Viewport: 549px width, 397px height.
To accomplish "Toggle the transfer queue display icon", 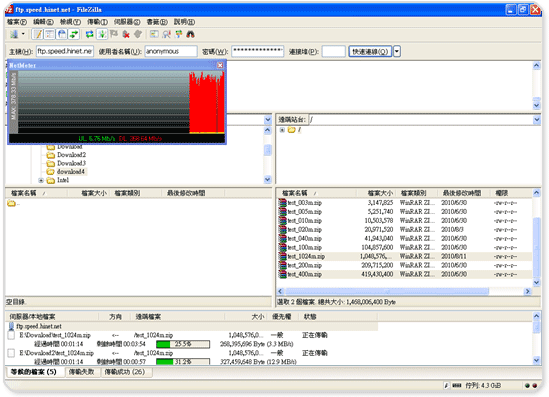I will (74, 34).
